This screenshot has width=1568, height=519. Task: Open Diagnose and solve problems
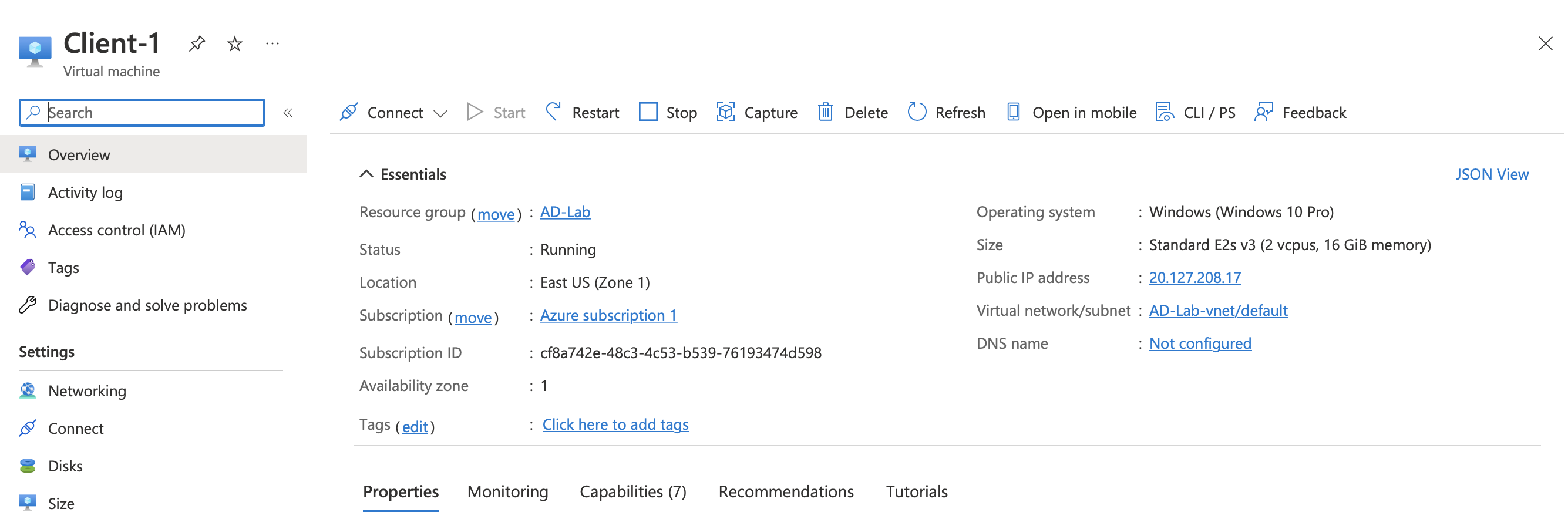pos(147,305)
